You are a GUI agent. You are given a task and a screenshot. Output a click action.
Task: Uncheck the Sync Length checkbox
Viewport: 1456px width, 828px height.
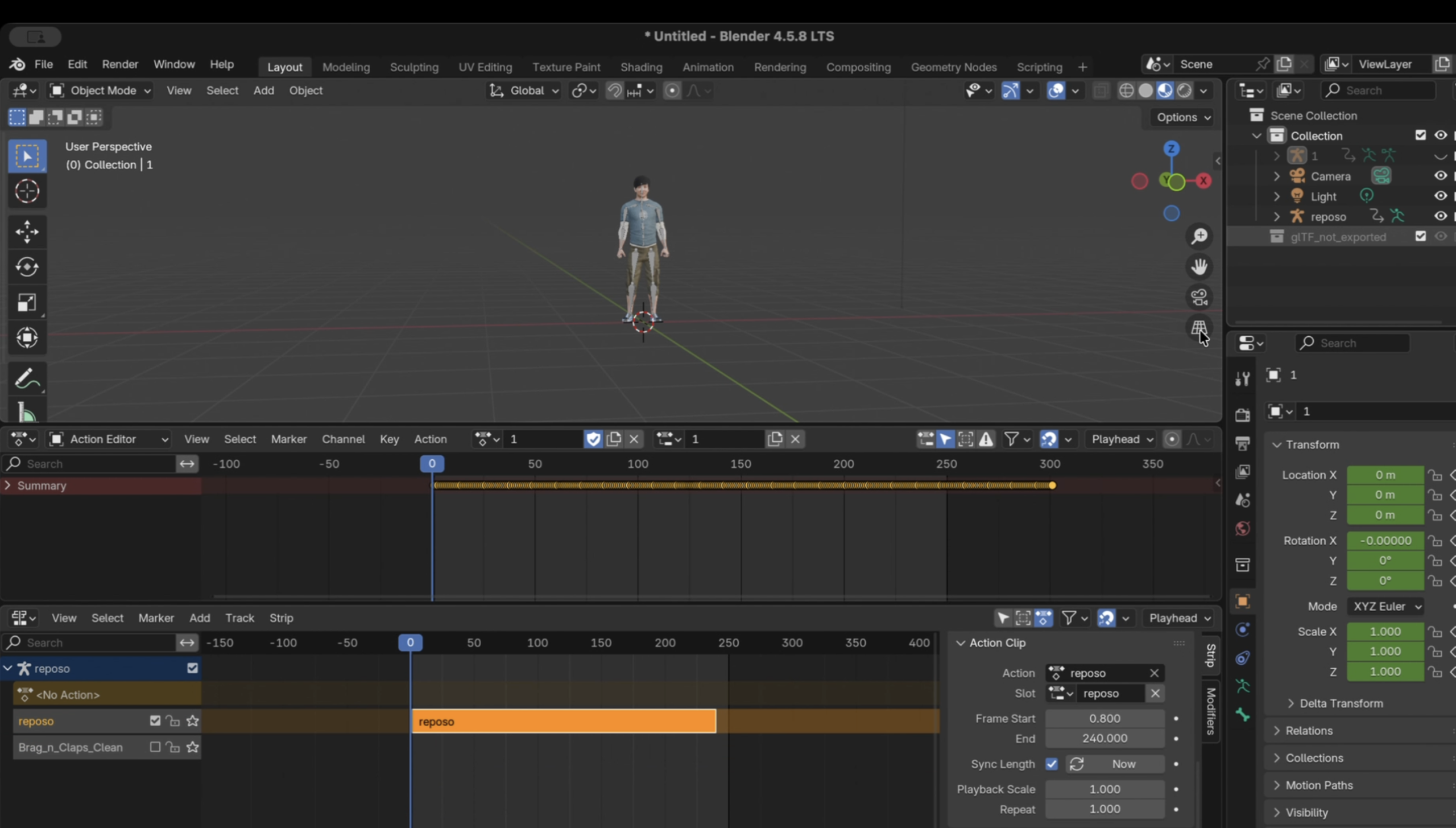pyautogui.click(x=1052, y=764)
